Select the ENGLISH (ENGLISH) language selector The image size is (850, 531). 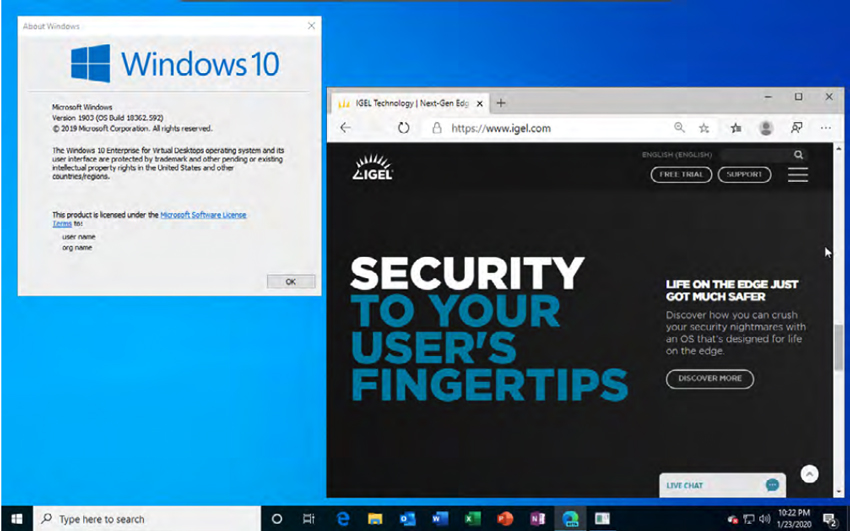(x=677, y=155)
